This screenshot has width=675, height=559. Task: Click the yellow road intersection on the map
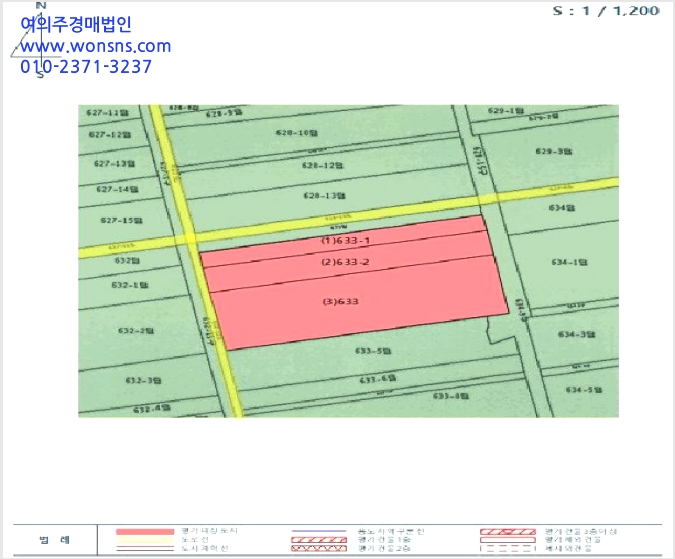(x=189, y=239)
